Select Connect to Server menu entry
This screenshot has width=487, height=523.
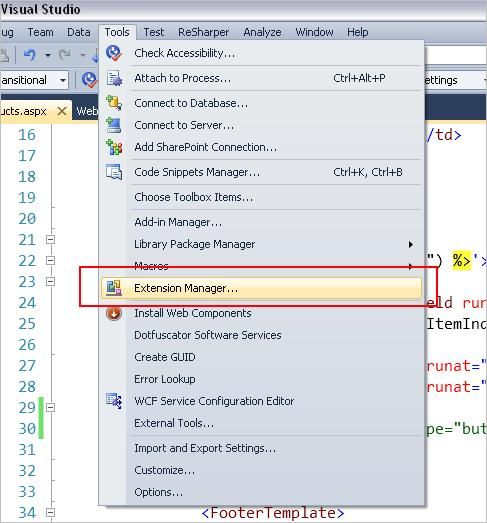pos(262,125)
